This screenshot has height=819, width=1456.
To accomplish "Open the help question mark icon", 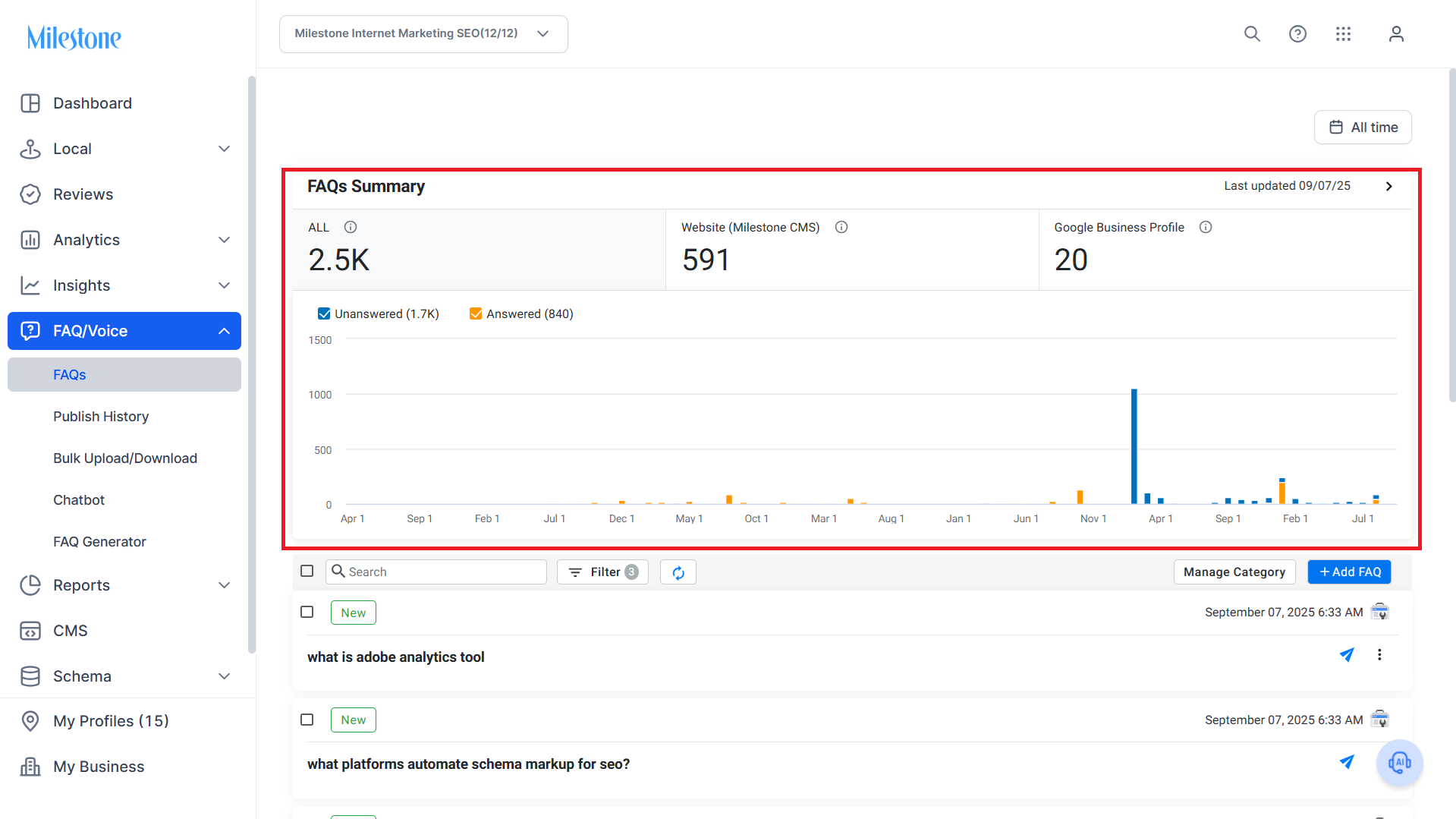I will click(1297, 34).
